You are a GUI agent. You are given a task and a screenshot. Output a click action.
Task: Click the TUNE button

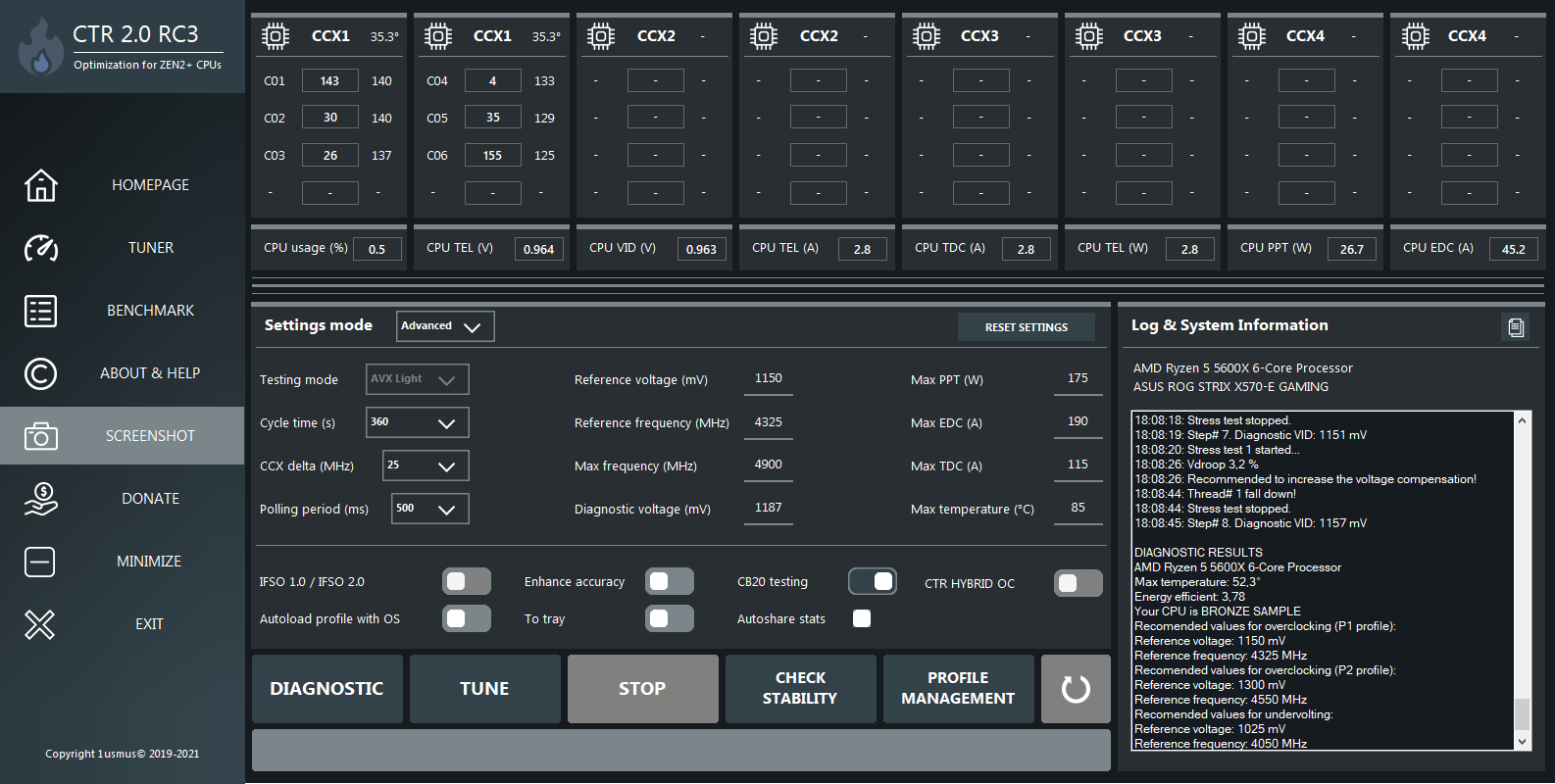pos(485,689)
